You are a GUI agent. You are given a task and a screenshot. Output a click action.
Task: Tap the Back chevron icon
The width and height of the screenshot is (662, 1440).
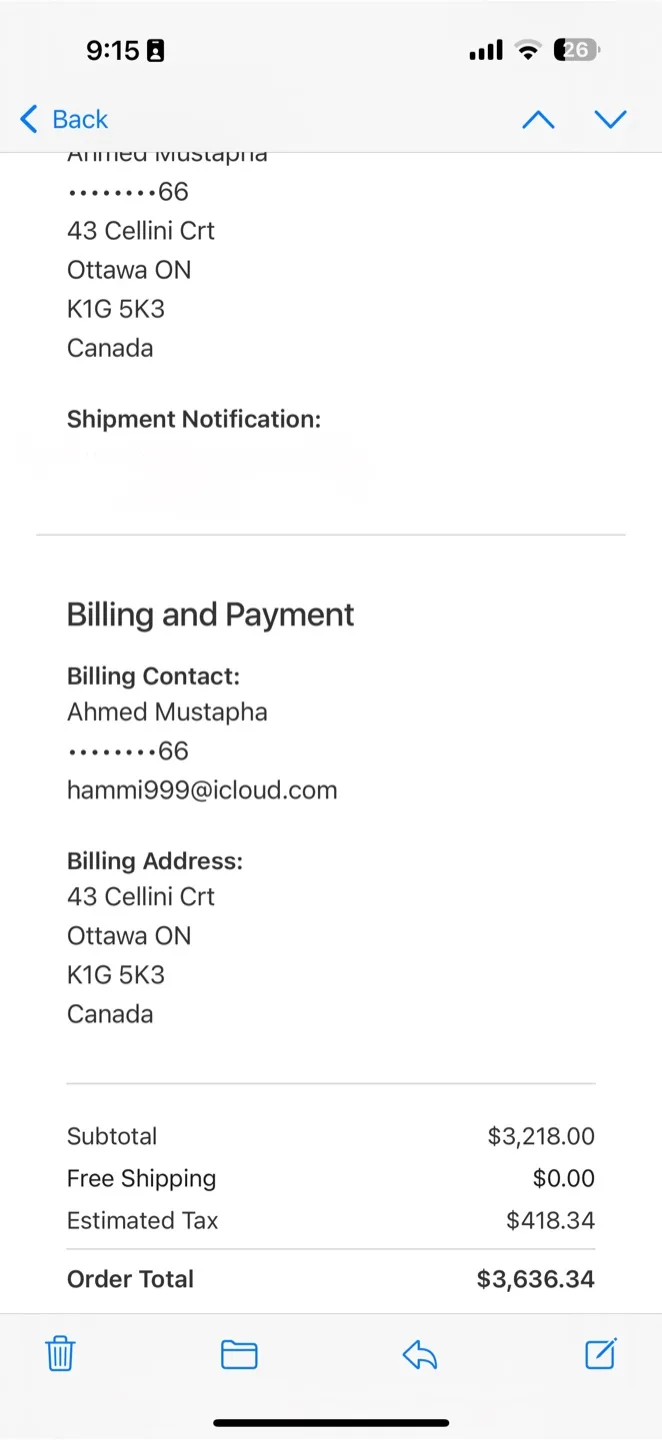(29, 120)
